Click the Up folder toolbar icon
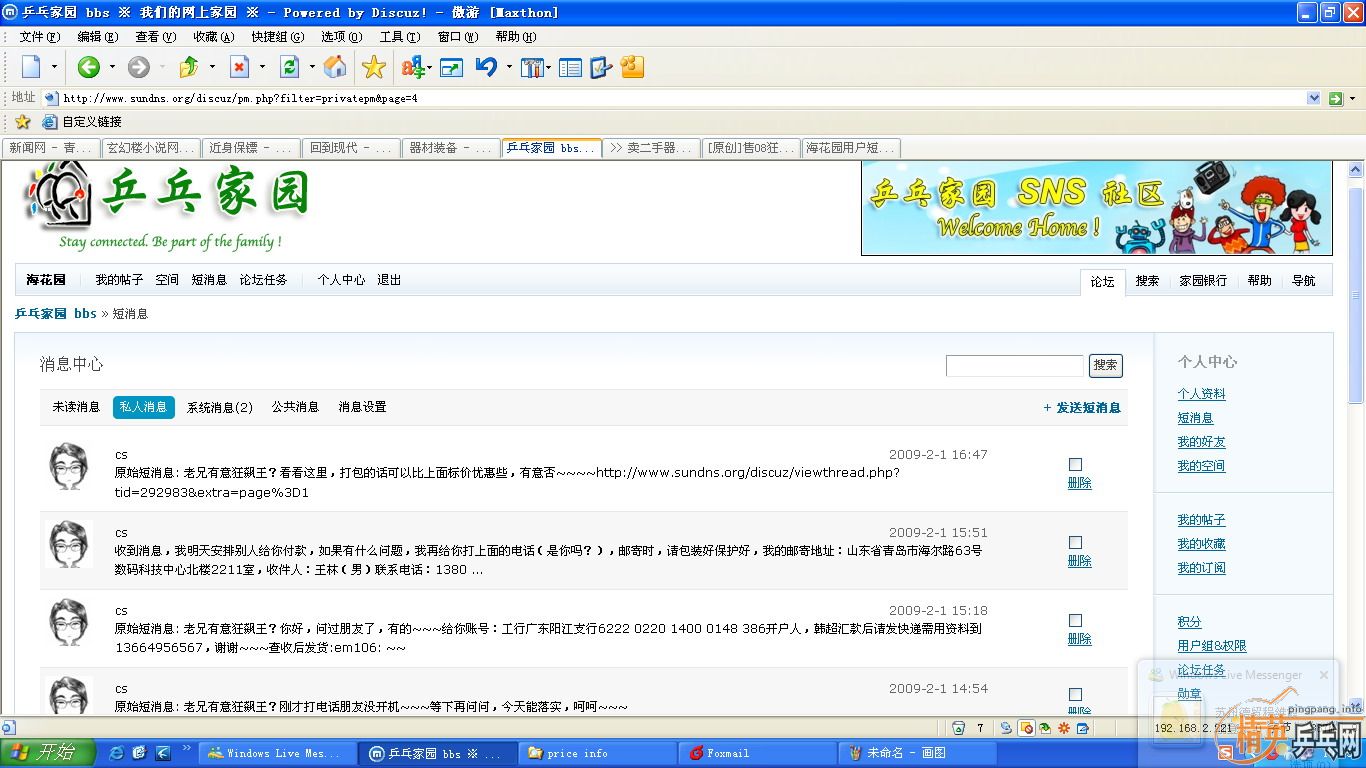Viewport: 1366px width, 768px height. (189, 67)
